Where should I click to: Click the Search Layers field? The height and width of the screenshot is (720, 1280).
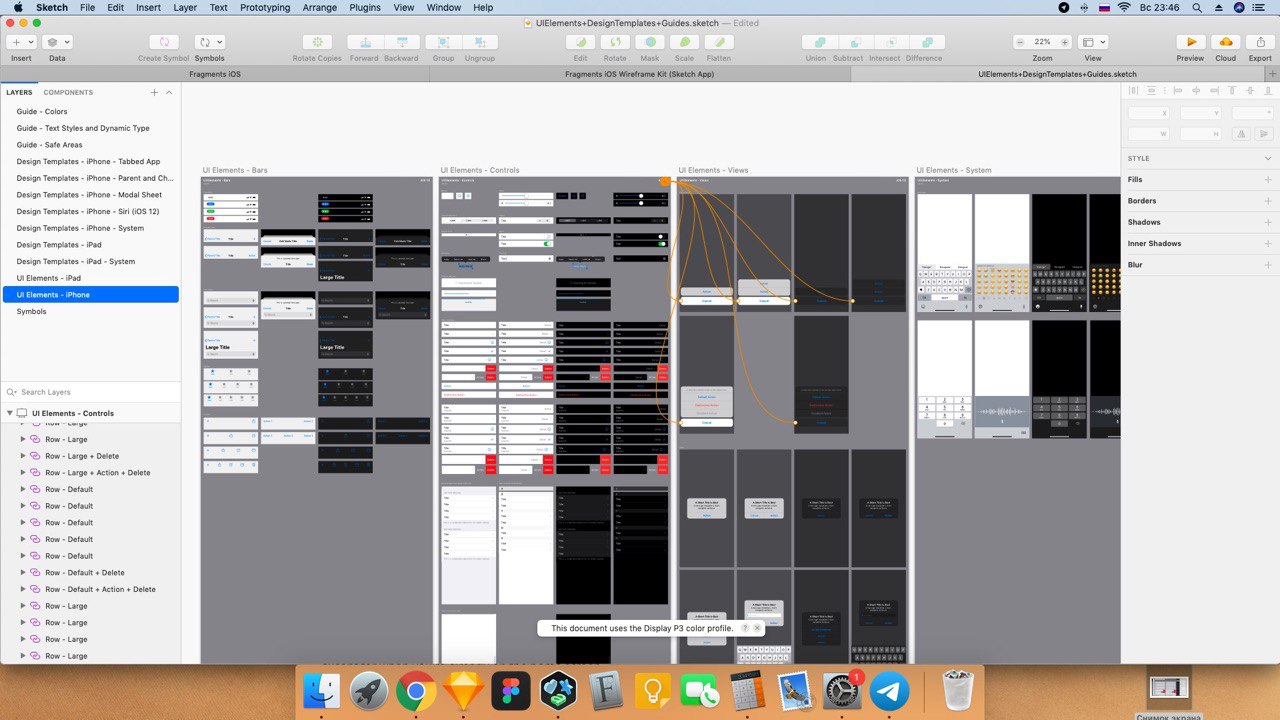tap(90, 392)
